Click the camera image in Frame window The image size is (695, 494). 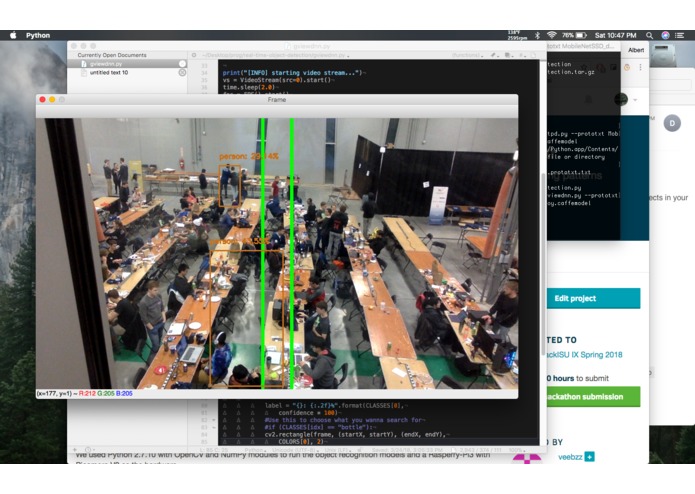pyautogui.click(x=277, y=253)
